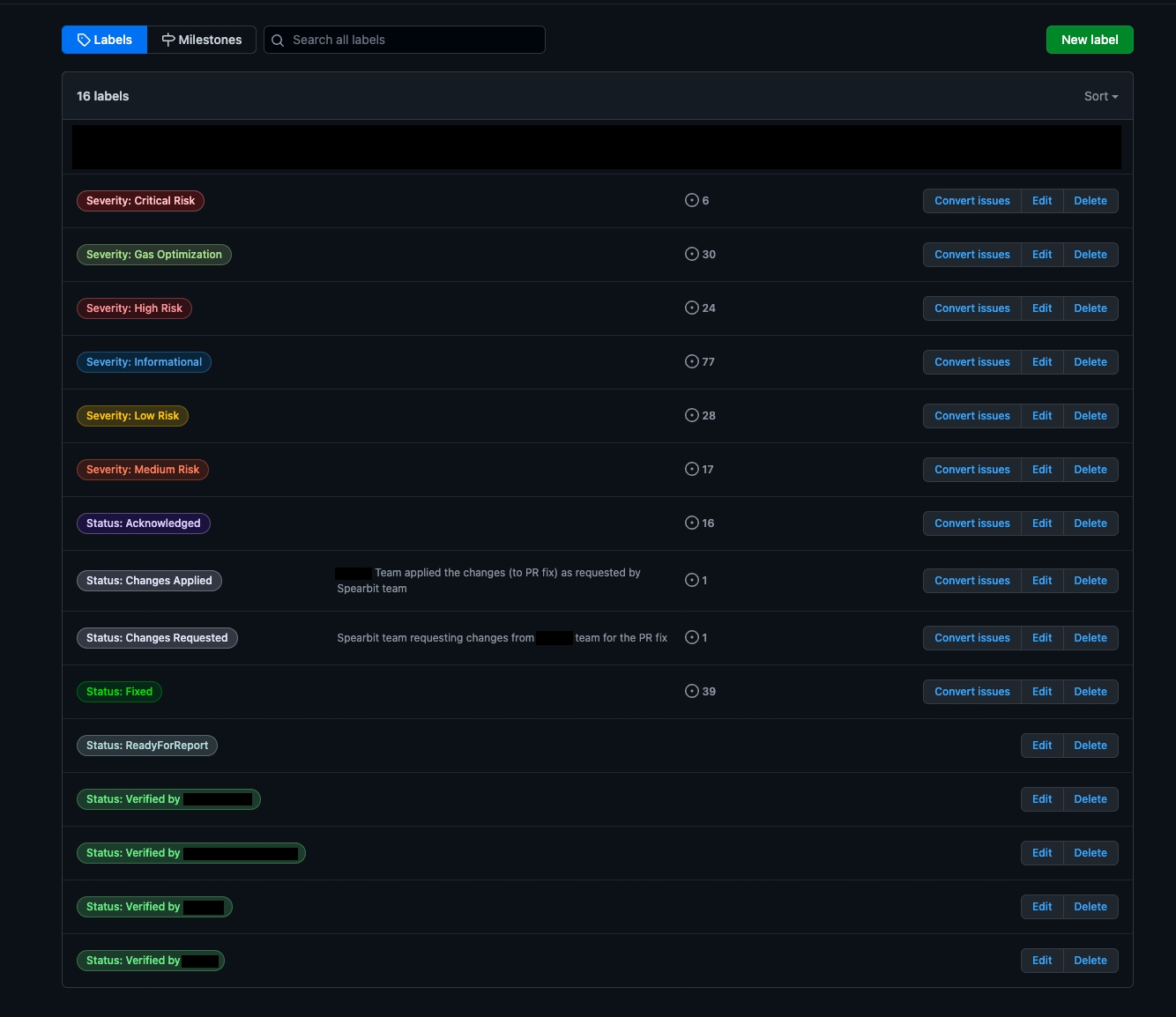Open the Sort dropdown menu
This screenshot has height=1017, width=1176.
1100,96
